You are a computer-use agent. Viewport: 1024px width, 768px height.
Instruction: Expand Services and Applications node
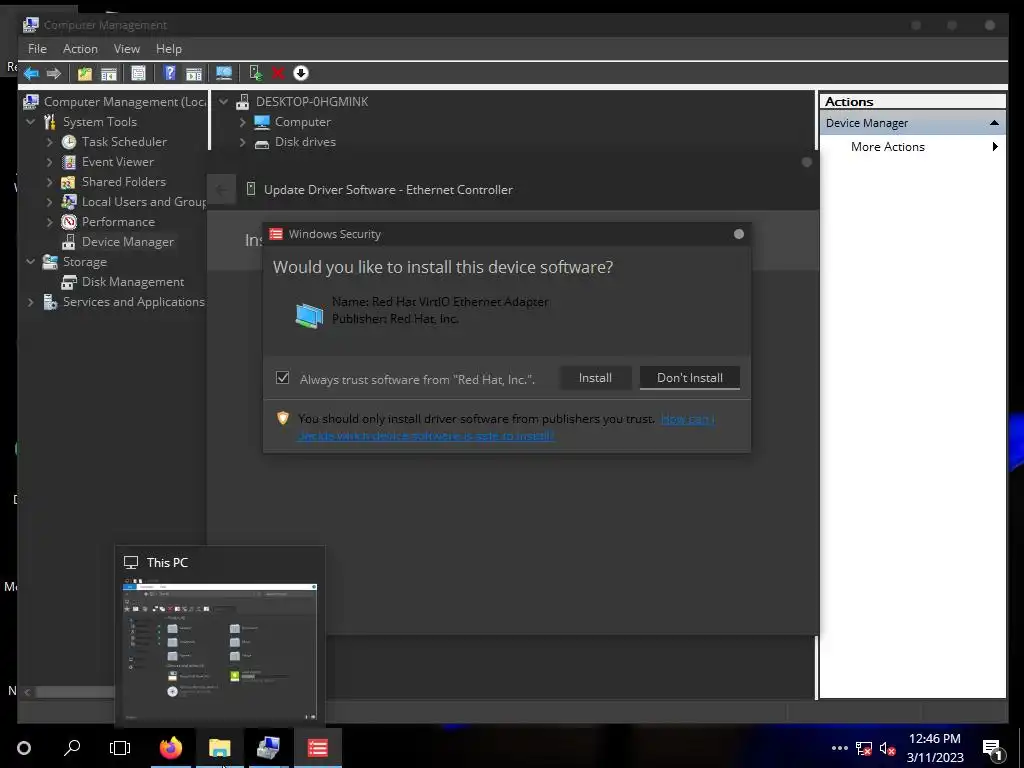coord(31,302)
